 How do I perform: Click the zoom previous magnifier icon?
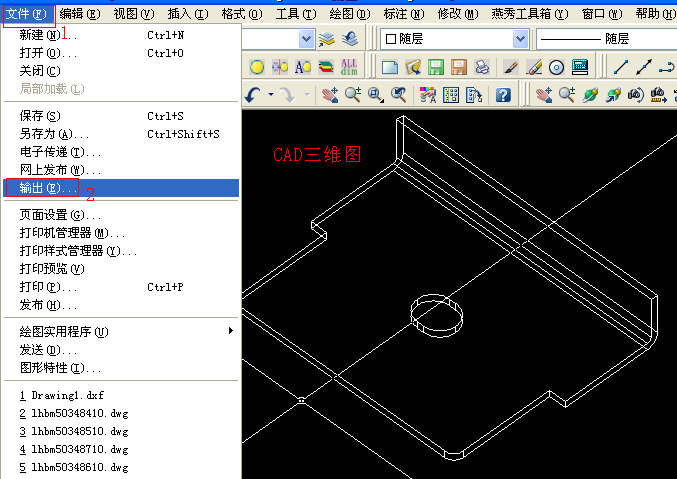[399, 95]
